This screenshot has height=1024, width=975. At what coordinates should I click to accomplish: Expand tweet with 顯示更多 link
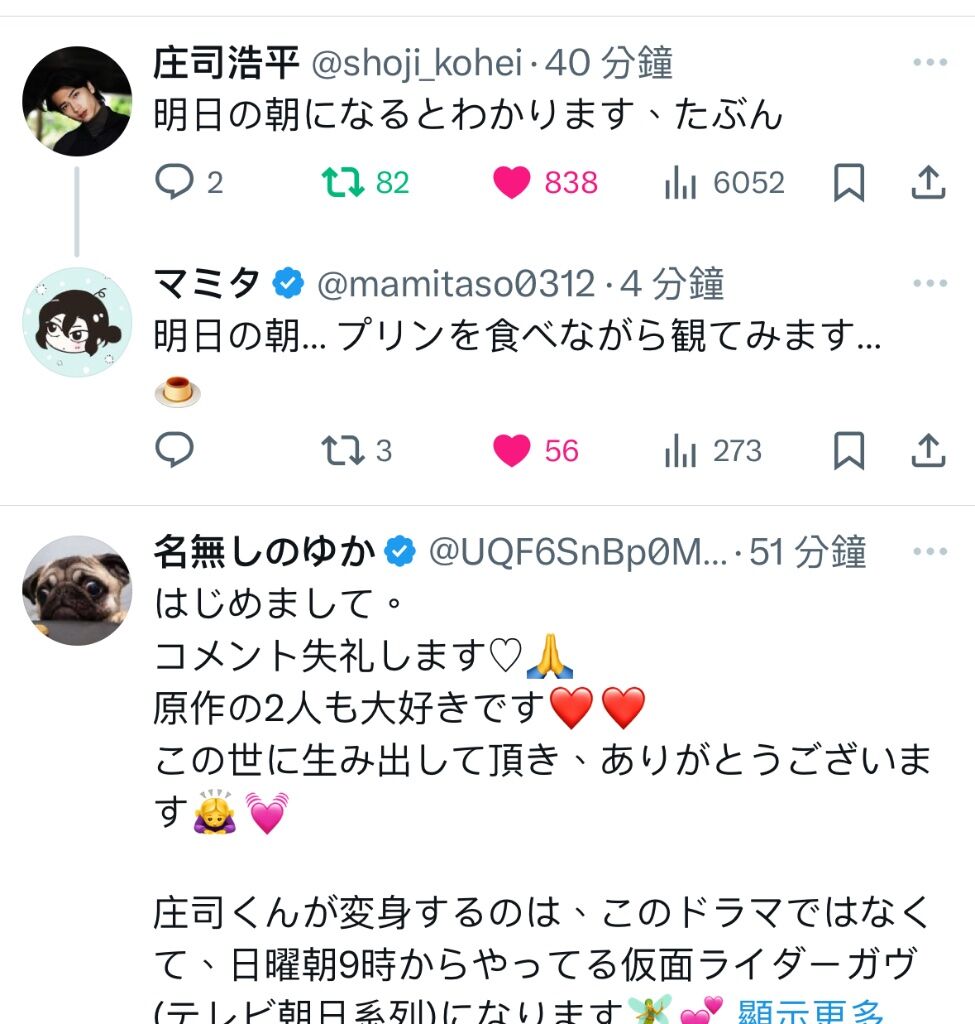pos(810,1012)
